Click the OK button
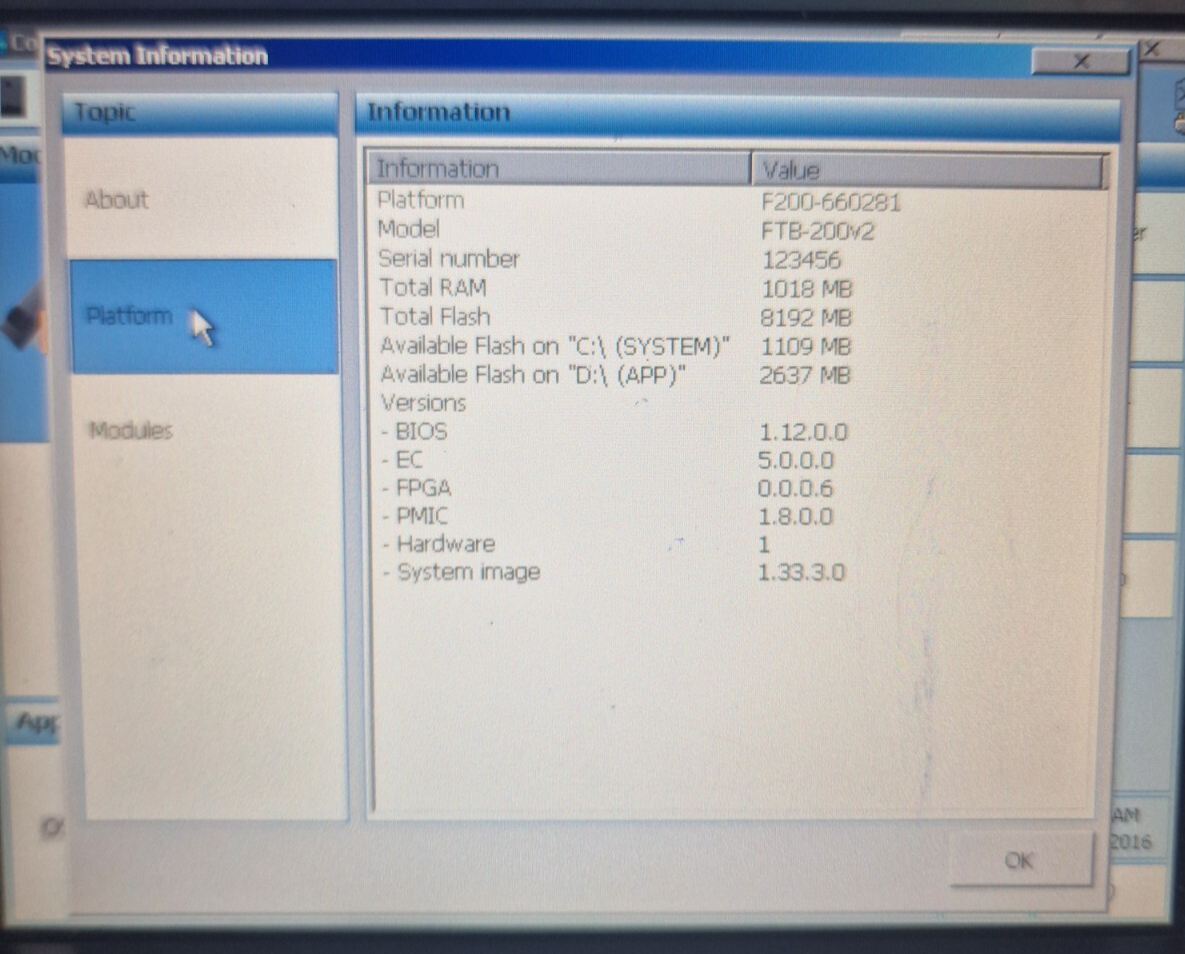Screen dimensions: 1185x954 click(x=1019, y=860)
